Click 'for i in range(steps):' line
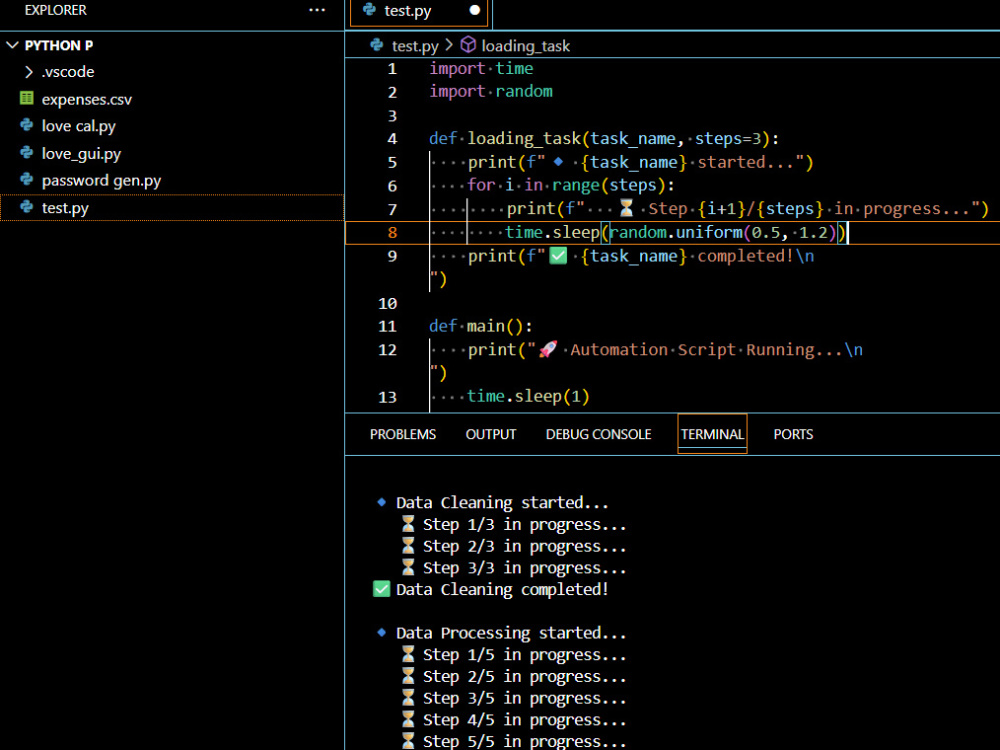The image size is (1000, 750). pos(571,185)
